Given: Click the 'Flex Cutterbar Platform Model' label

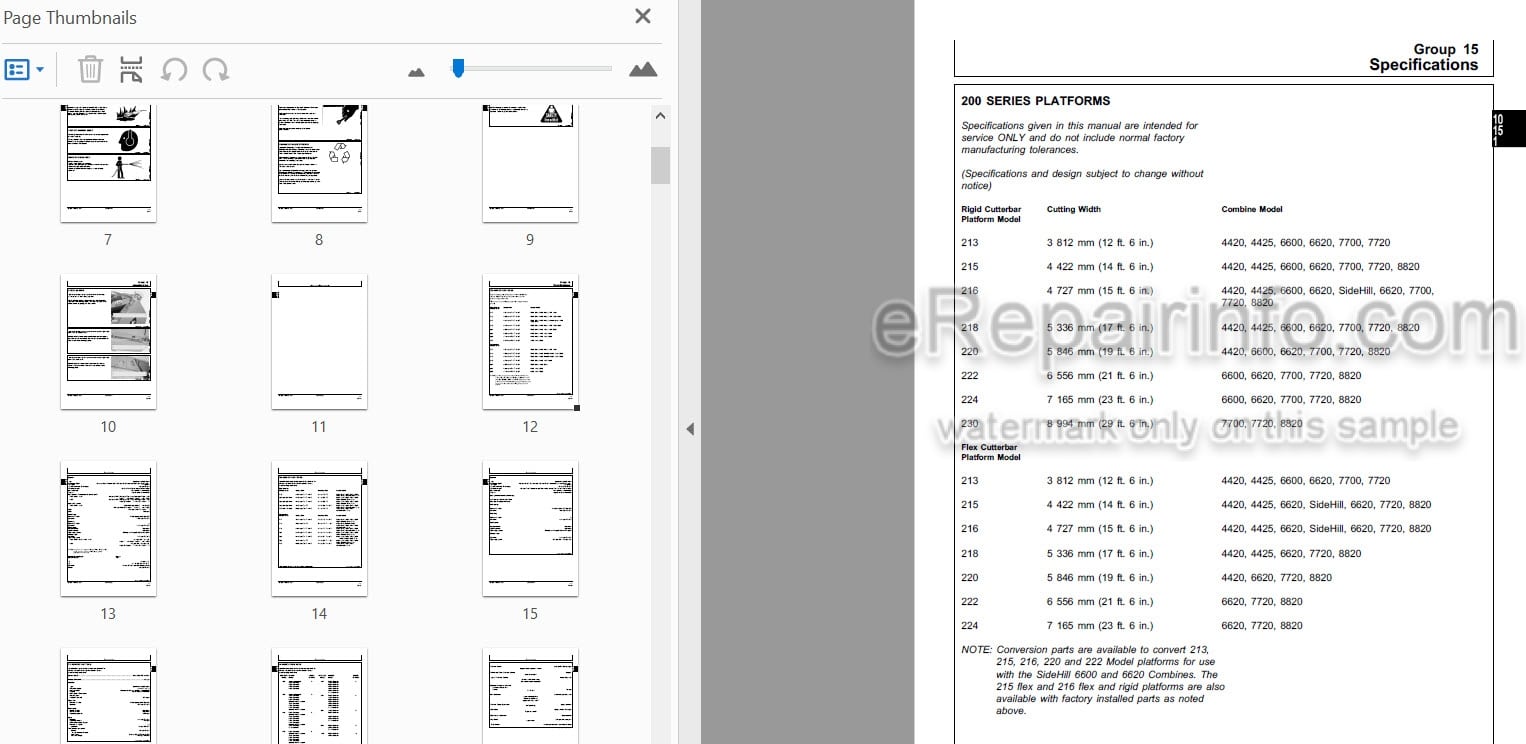Looking at the screenshot, I should (x=991, y=452).
